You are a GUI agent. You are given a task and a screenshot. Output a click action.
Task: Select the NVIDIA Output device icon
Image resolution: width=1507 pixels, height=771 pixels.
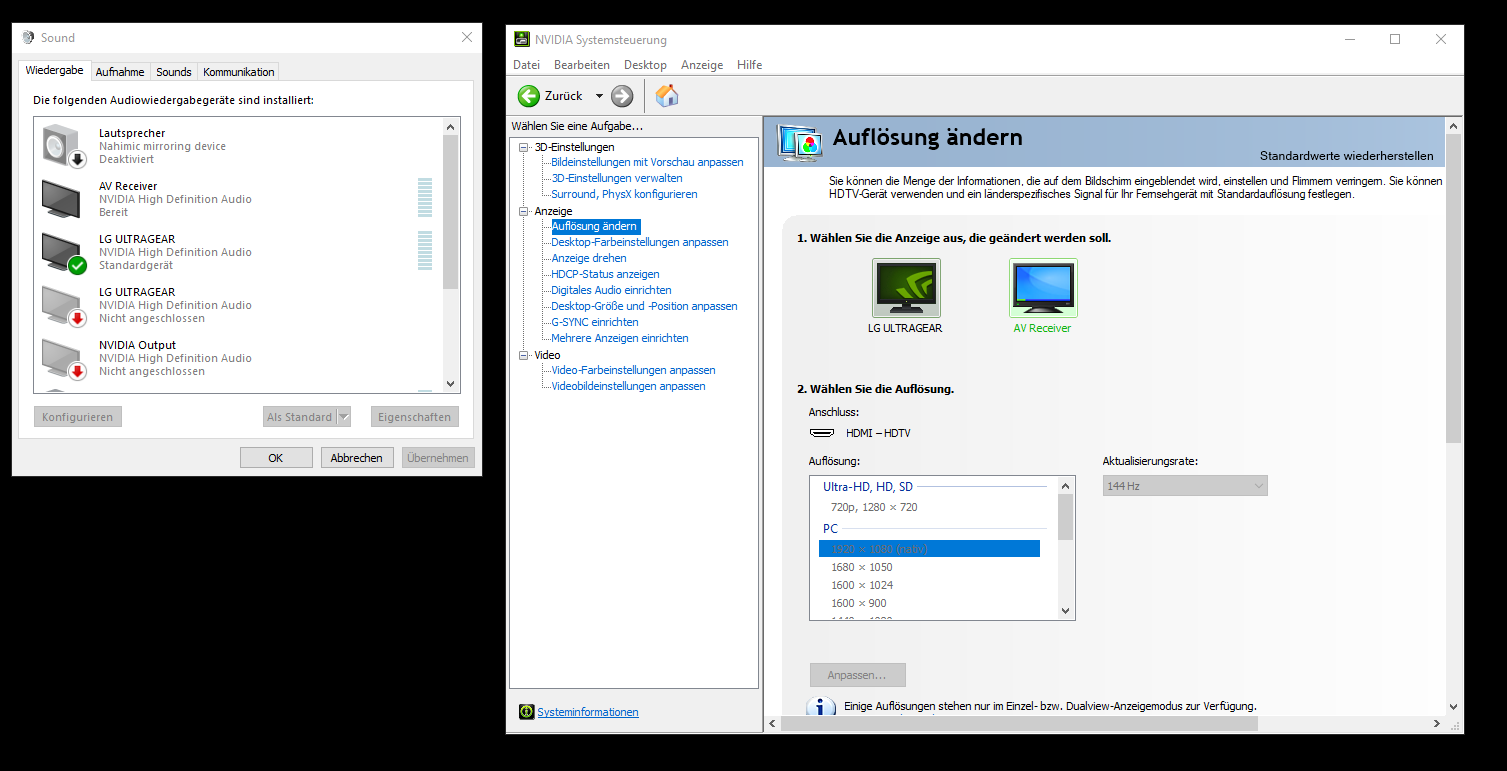tap(65, 359)
